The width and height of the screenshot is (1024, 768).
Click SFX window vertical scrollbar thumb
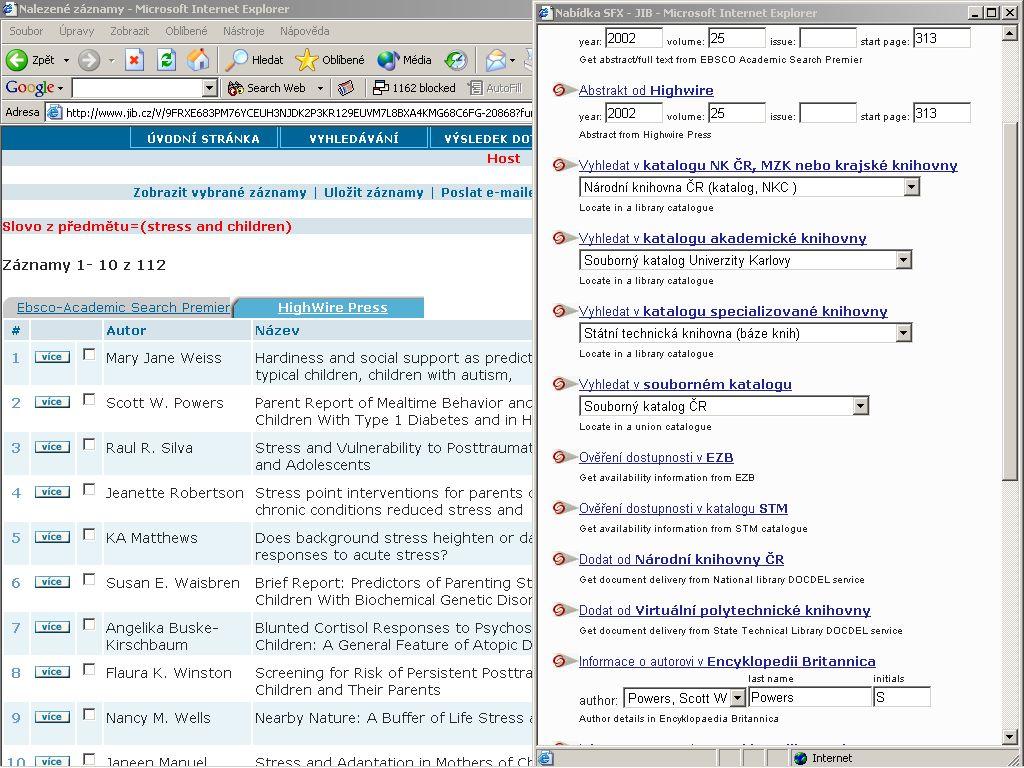[x=1010, y=300]
